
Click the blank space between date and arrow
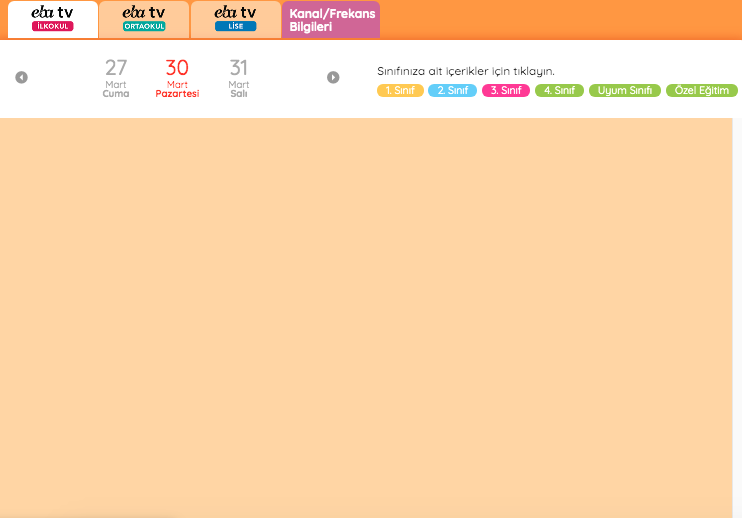(x=290, y=79)
